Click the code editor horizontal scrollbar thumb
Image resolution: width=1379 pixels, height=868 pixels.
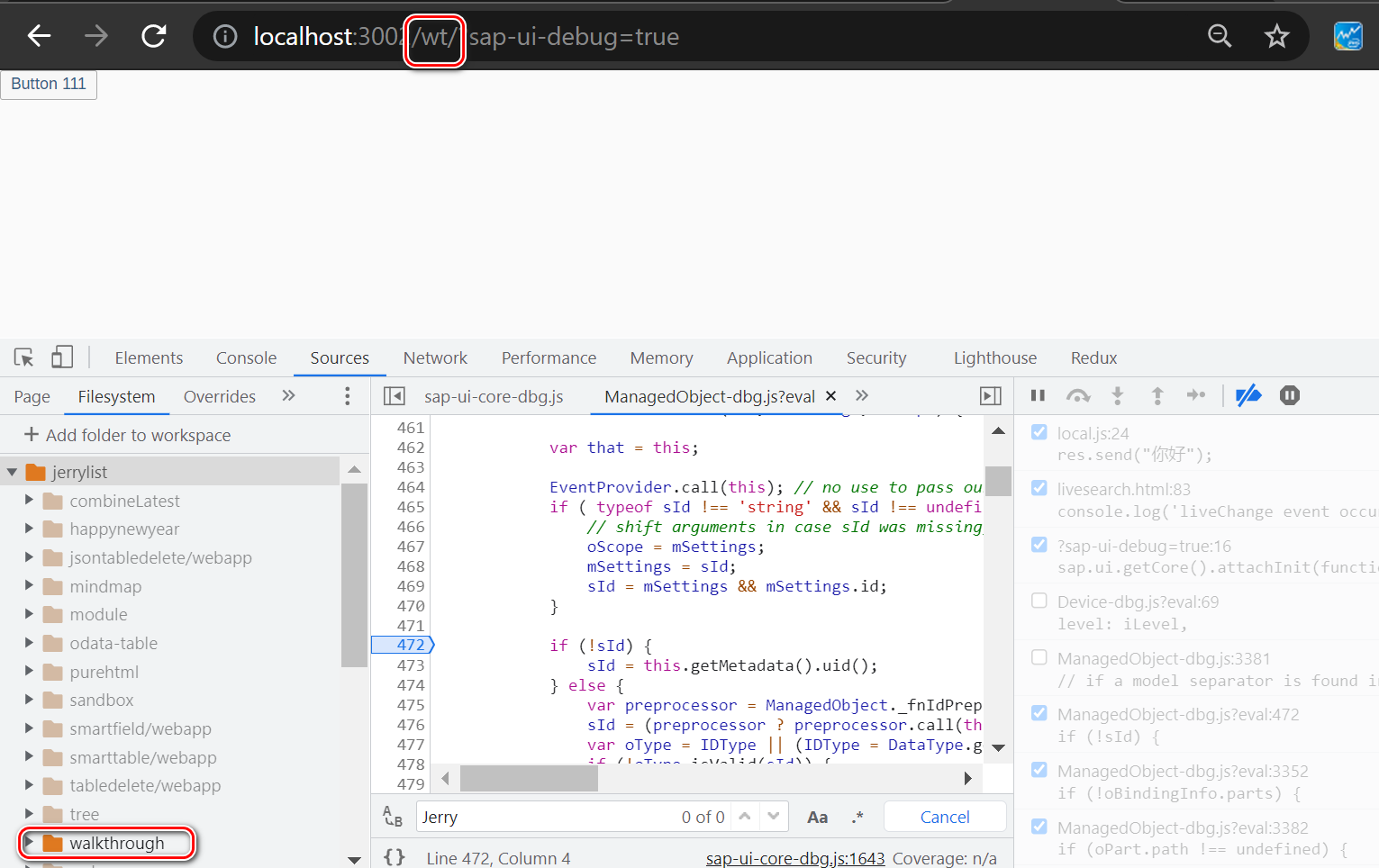tap(529, 778)
